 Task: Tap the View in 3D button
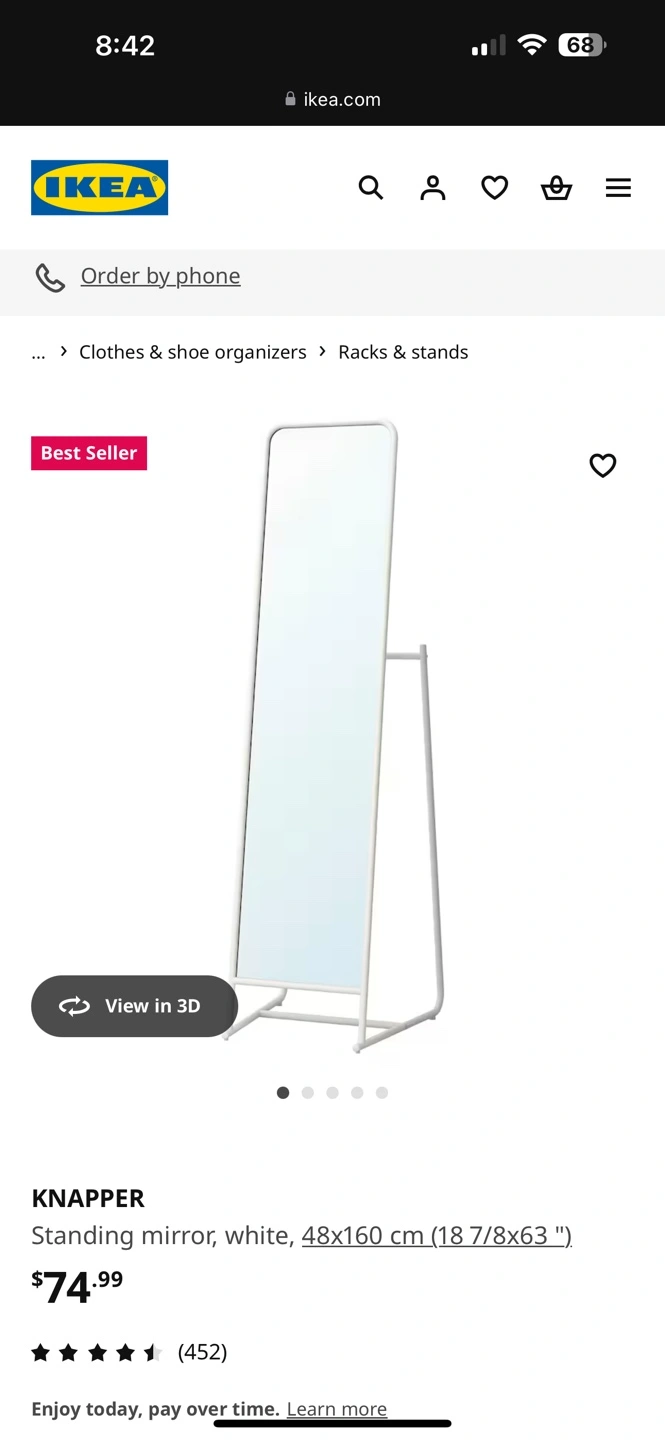coord(134,1006)
